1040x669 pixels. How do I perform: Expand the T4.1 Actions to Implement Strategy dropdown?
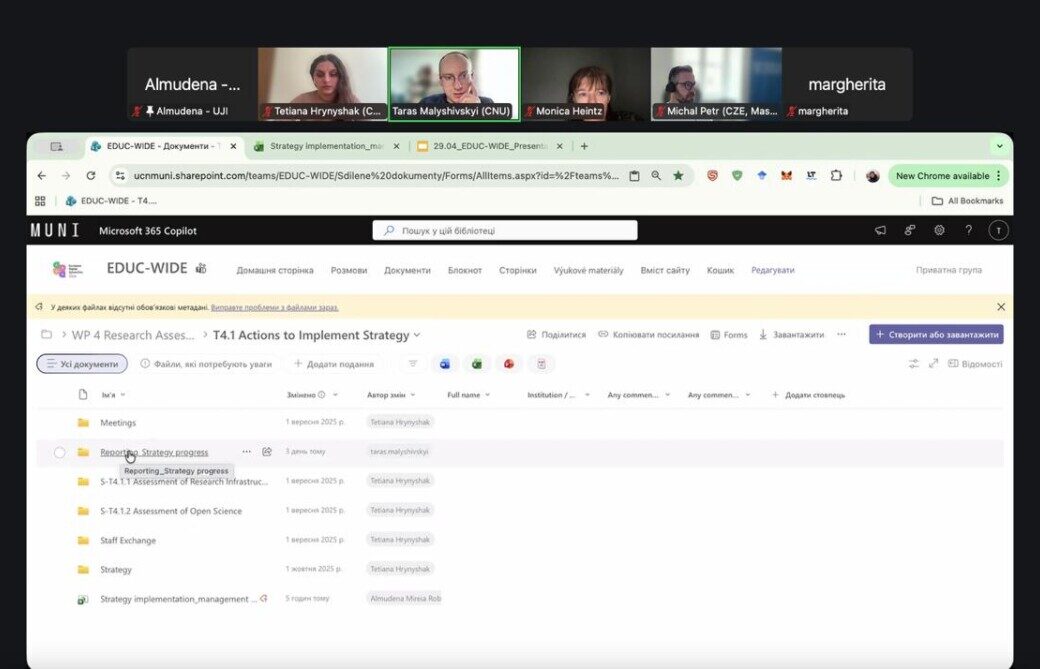point(417,335)
